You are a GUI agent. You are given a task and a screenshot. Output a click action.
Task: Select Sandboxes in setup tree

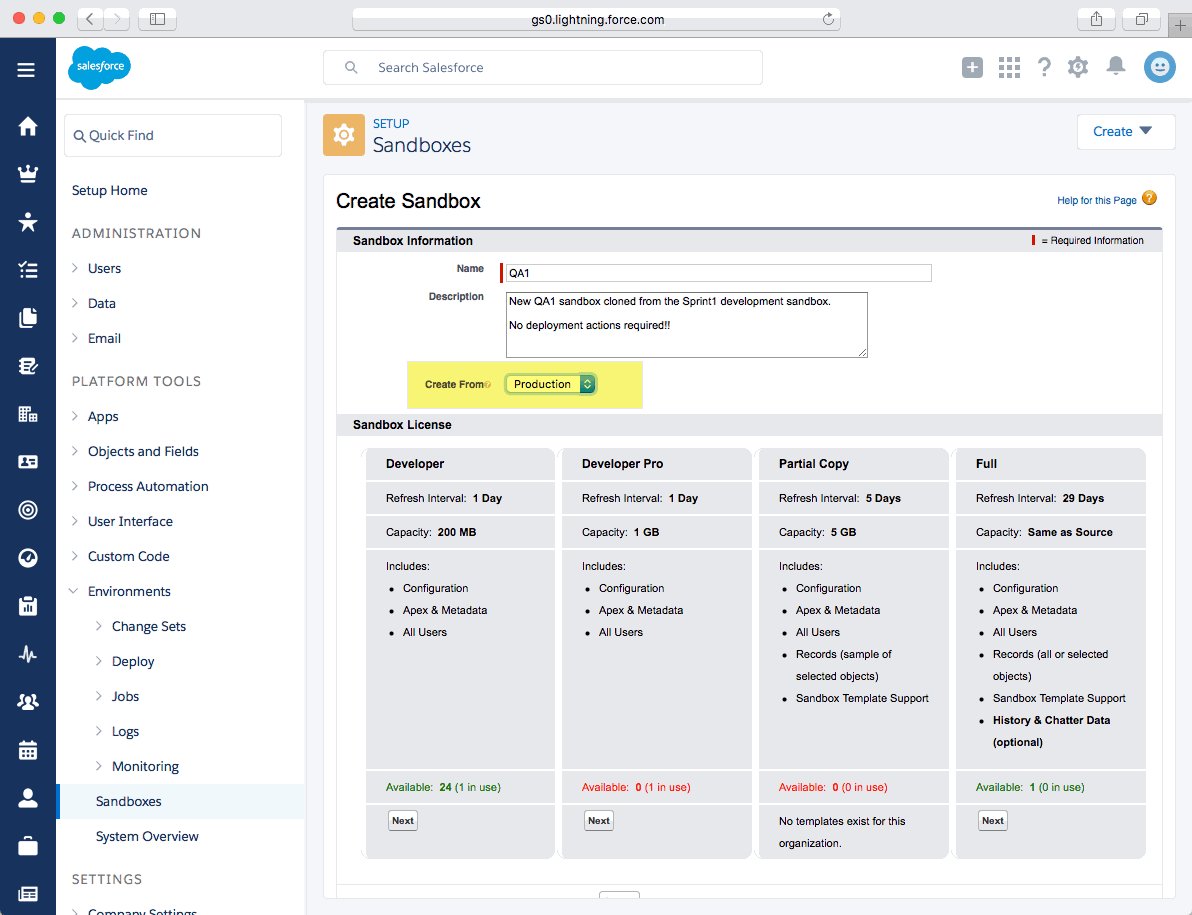(128, 801)
